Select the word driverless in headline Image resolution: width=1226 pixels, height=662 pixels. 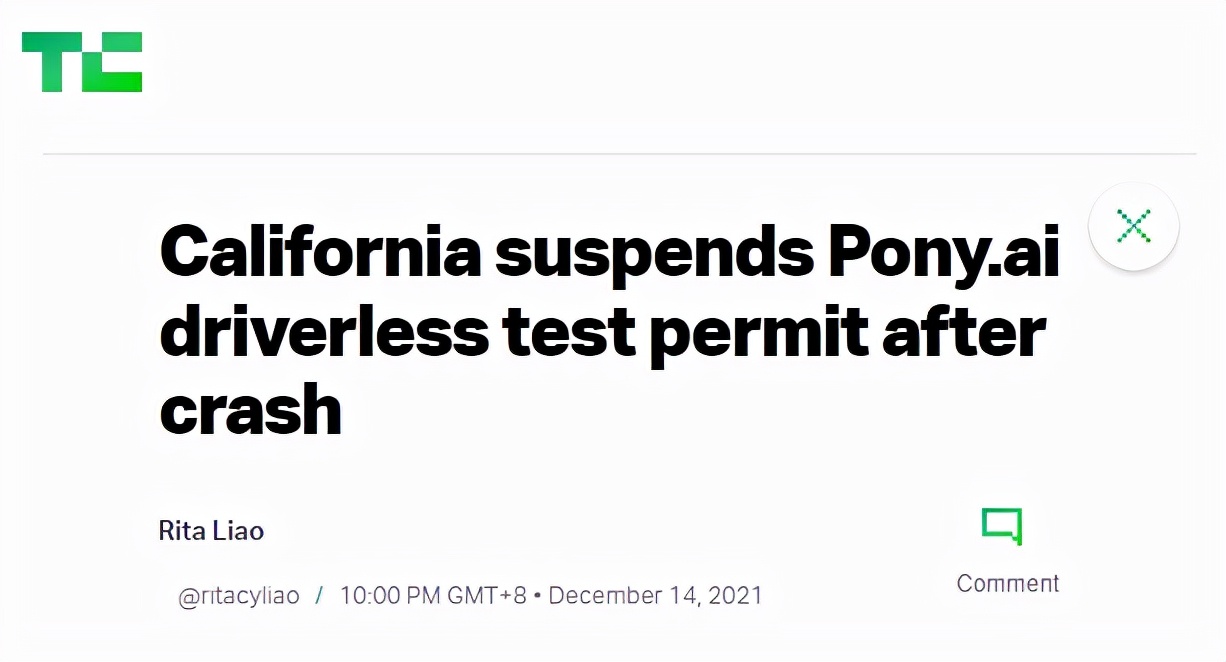pos(324,332)
